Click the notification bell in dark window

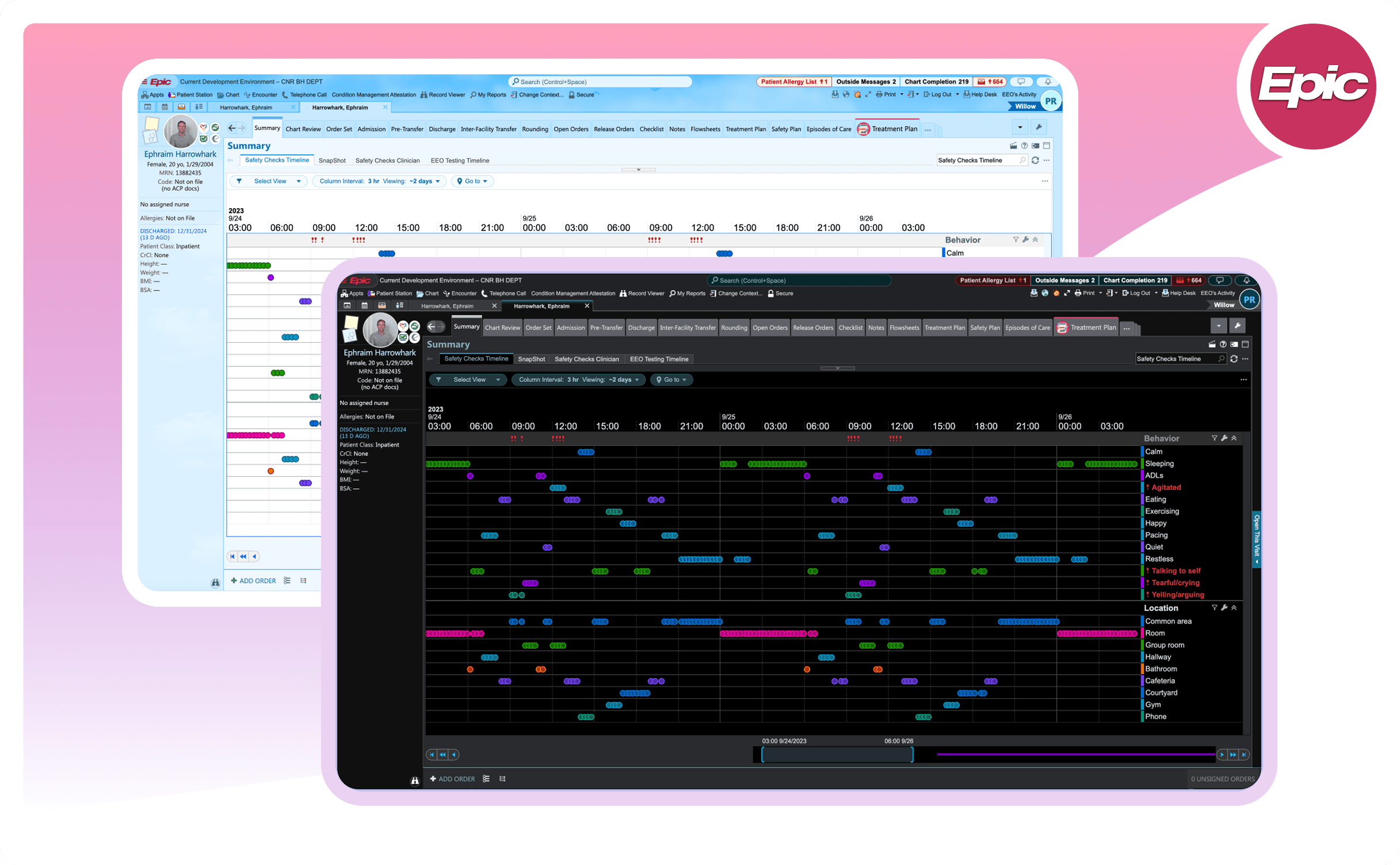1246,281
